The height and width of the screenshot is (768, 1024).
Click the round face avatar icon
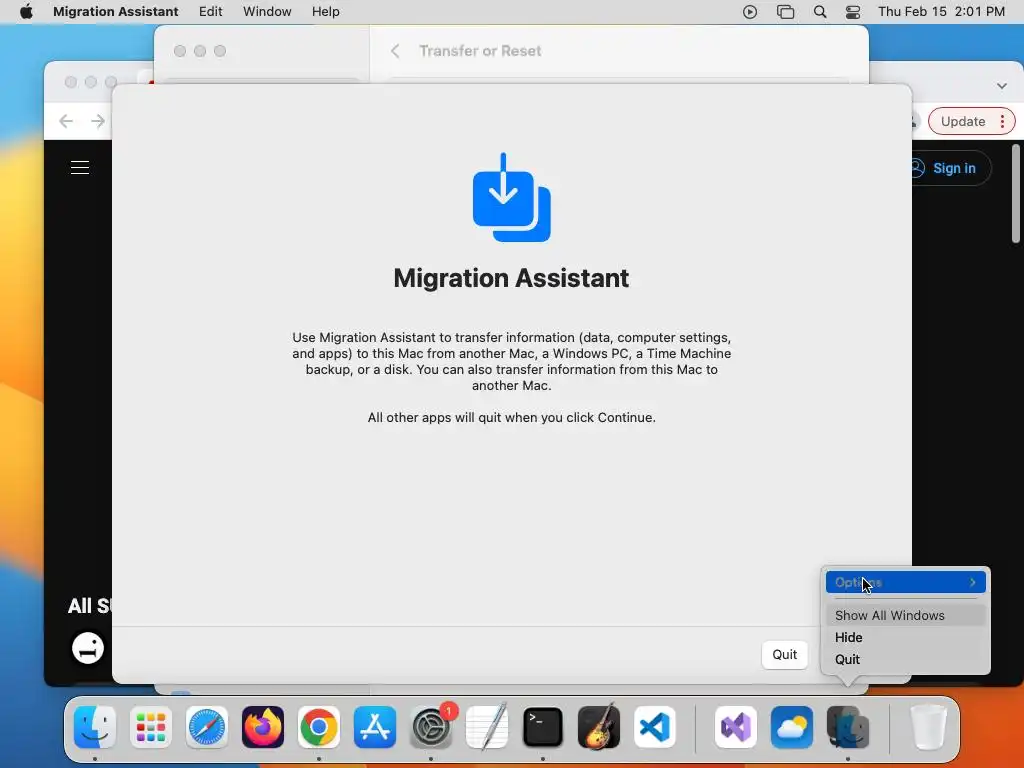88,648
